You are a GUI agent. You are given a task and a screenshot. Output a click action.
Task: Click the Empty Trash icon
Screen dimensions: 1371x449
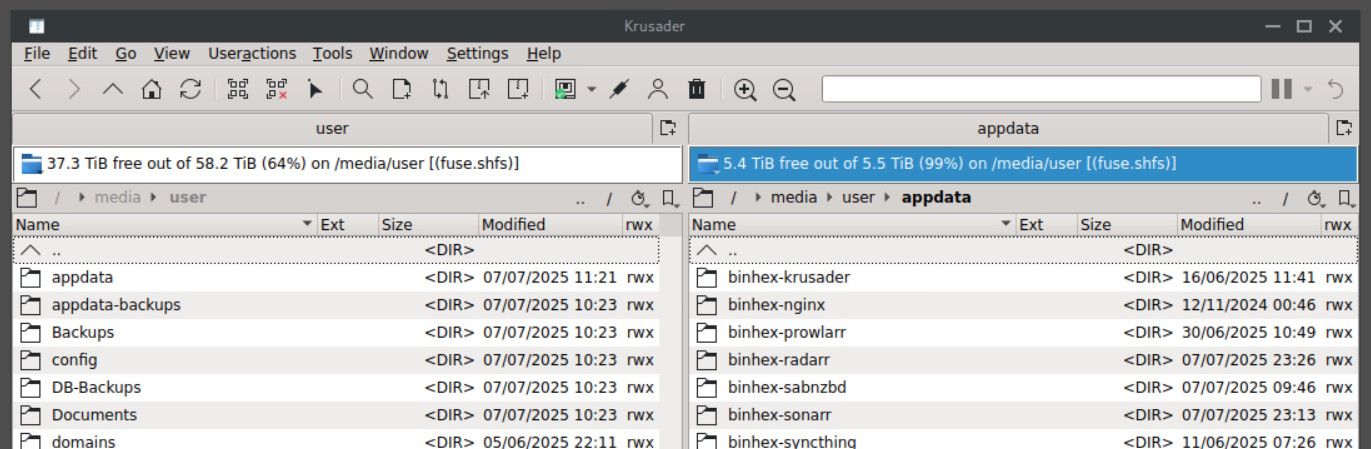(x=697, y=90)
